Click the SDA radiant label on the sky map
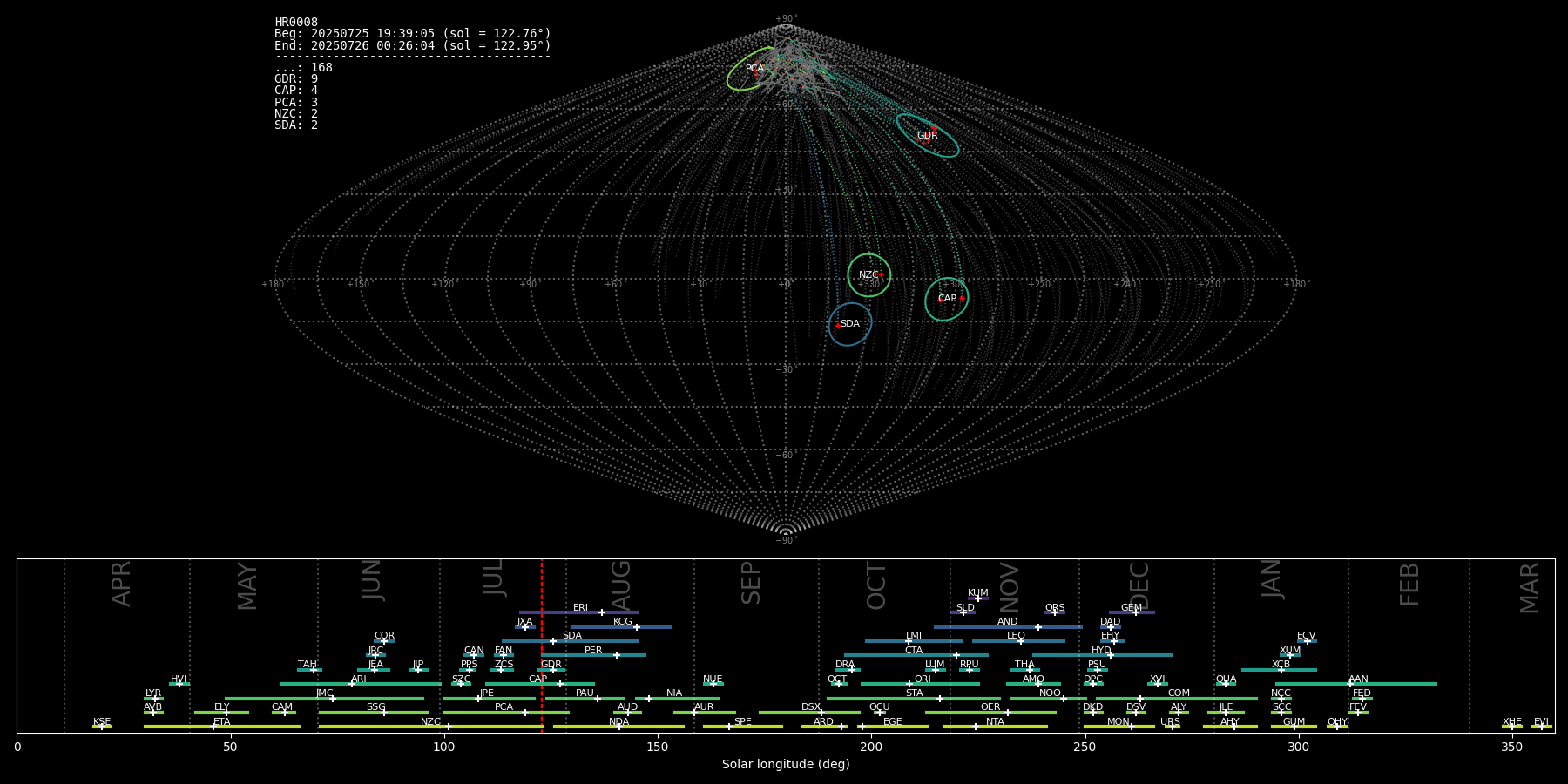 pos(849,324)
